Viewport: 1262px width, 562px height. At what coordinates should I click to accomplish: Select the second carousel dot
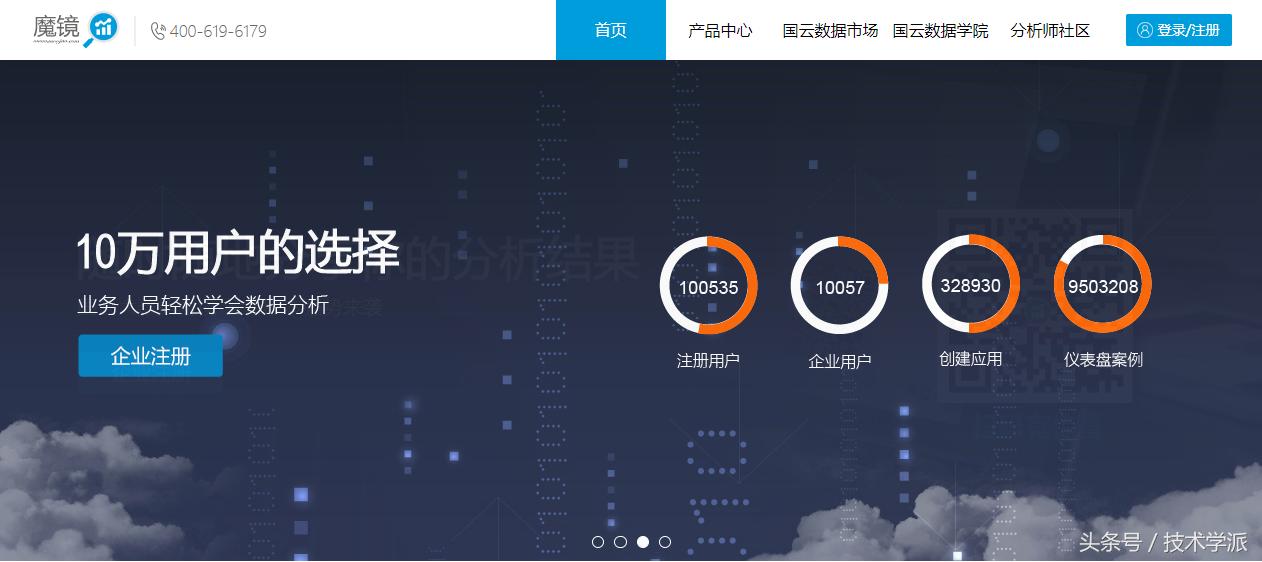620,542
